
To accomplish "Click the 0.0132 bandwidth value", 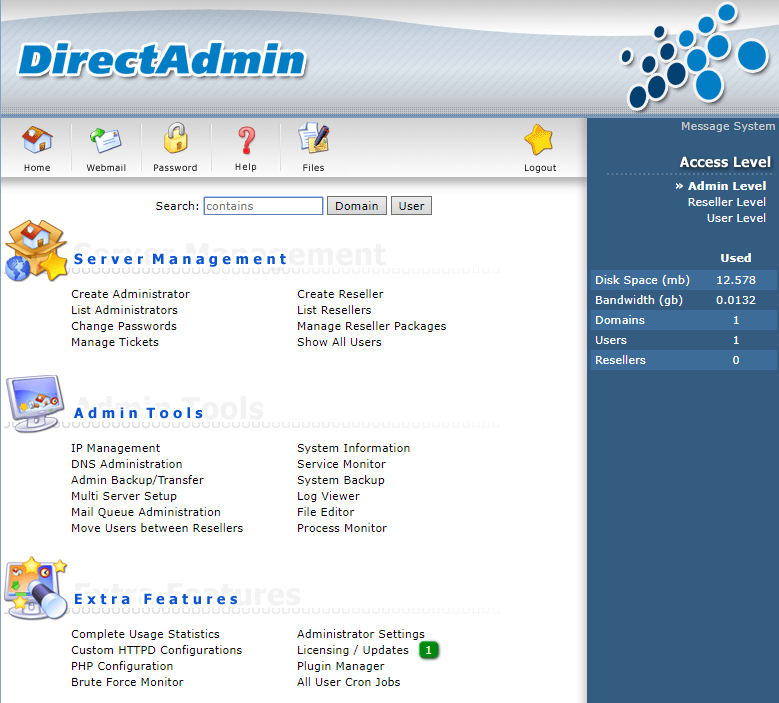I will (736, 300).
